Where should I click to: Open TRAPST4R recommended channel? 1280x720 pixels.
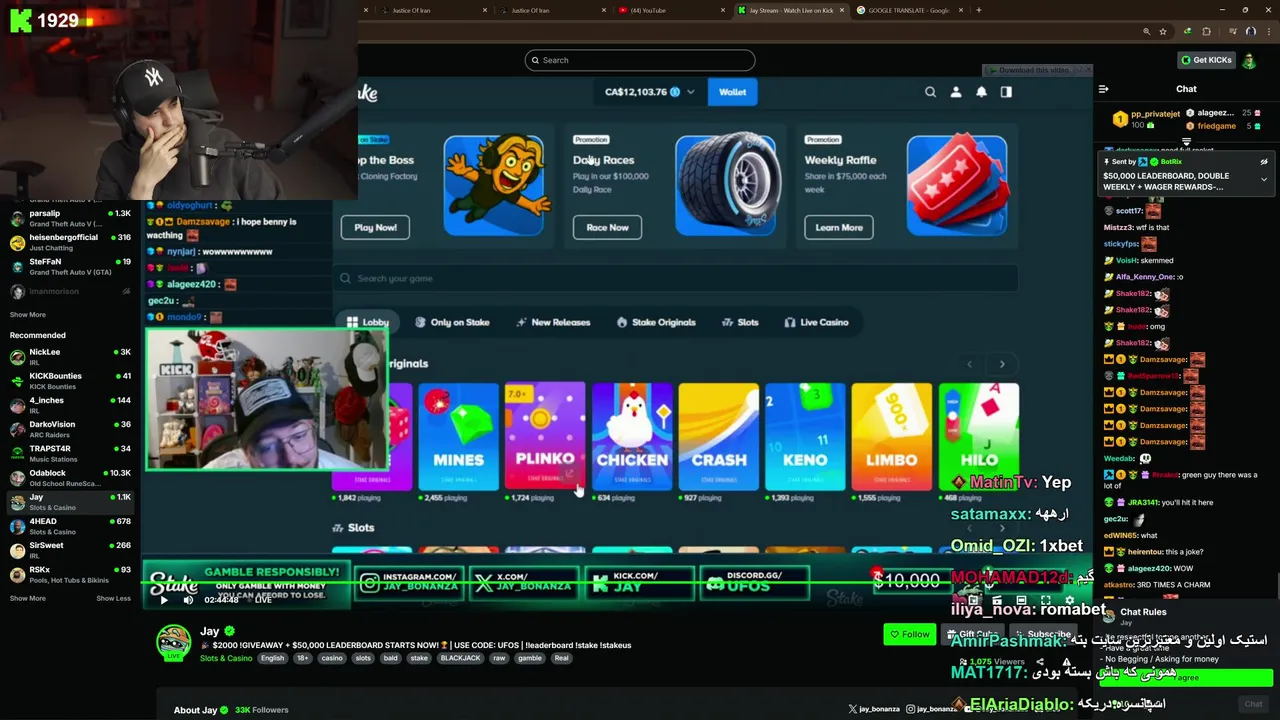[x=70, y=453]
